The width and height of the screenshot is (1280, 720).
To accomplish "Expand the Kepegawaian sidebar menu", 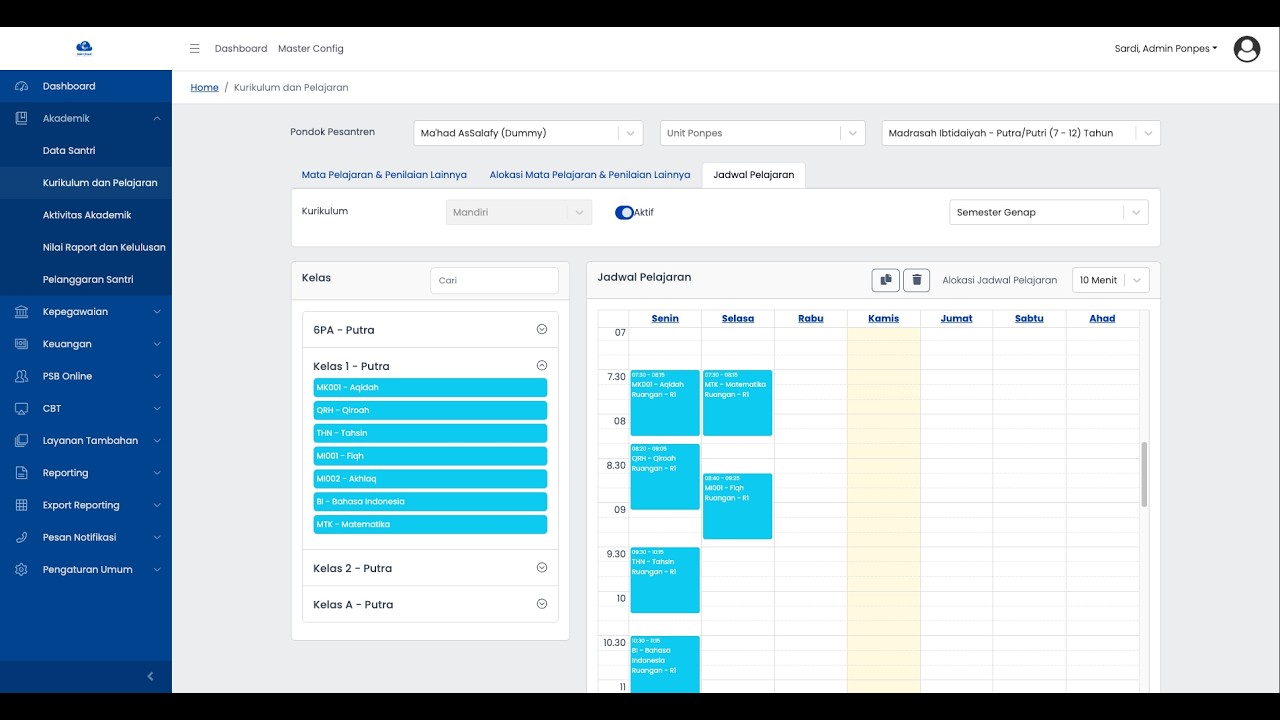I will point(86,312).
